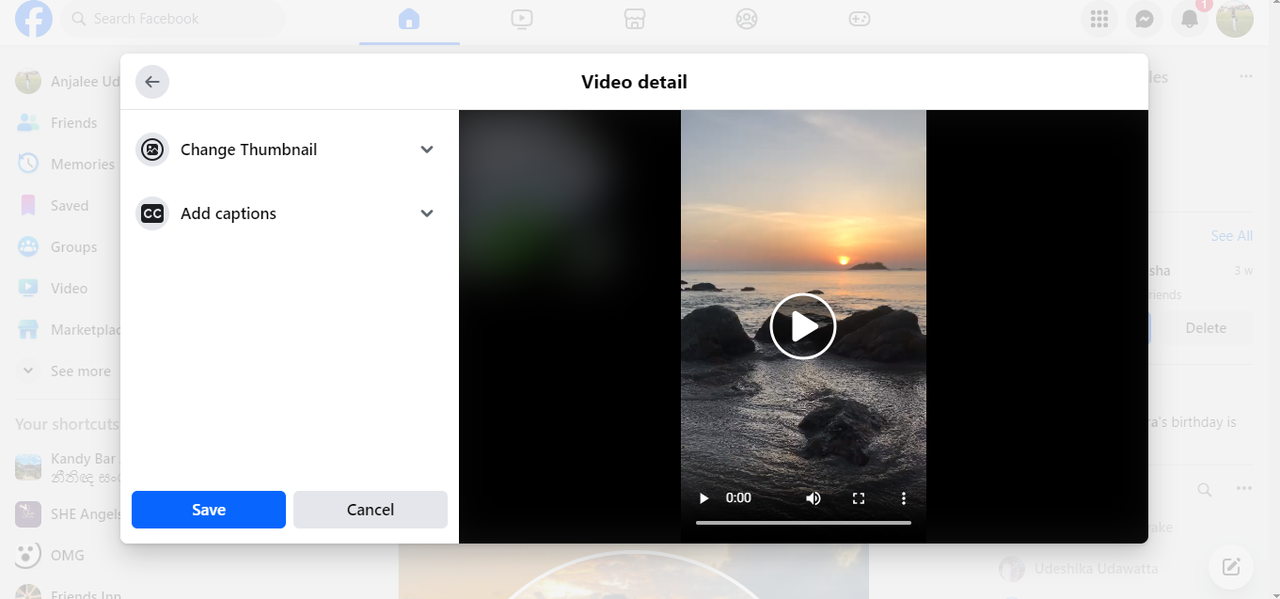Open the Gaming tab in the top navigation
Viewport: 1280px width, 599px height.
(859, 19)
